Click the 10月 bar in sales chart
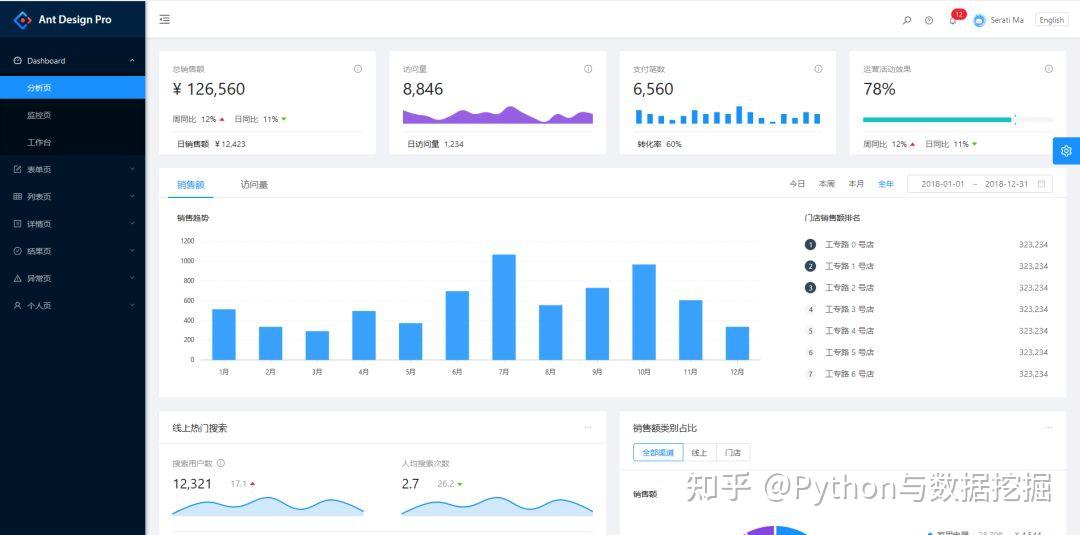 click(644, 312)
